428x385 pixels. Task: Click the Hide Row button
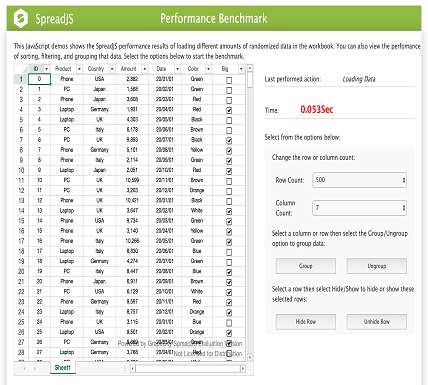pyautogui.click(x=306, y=322)
